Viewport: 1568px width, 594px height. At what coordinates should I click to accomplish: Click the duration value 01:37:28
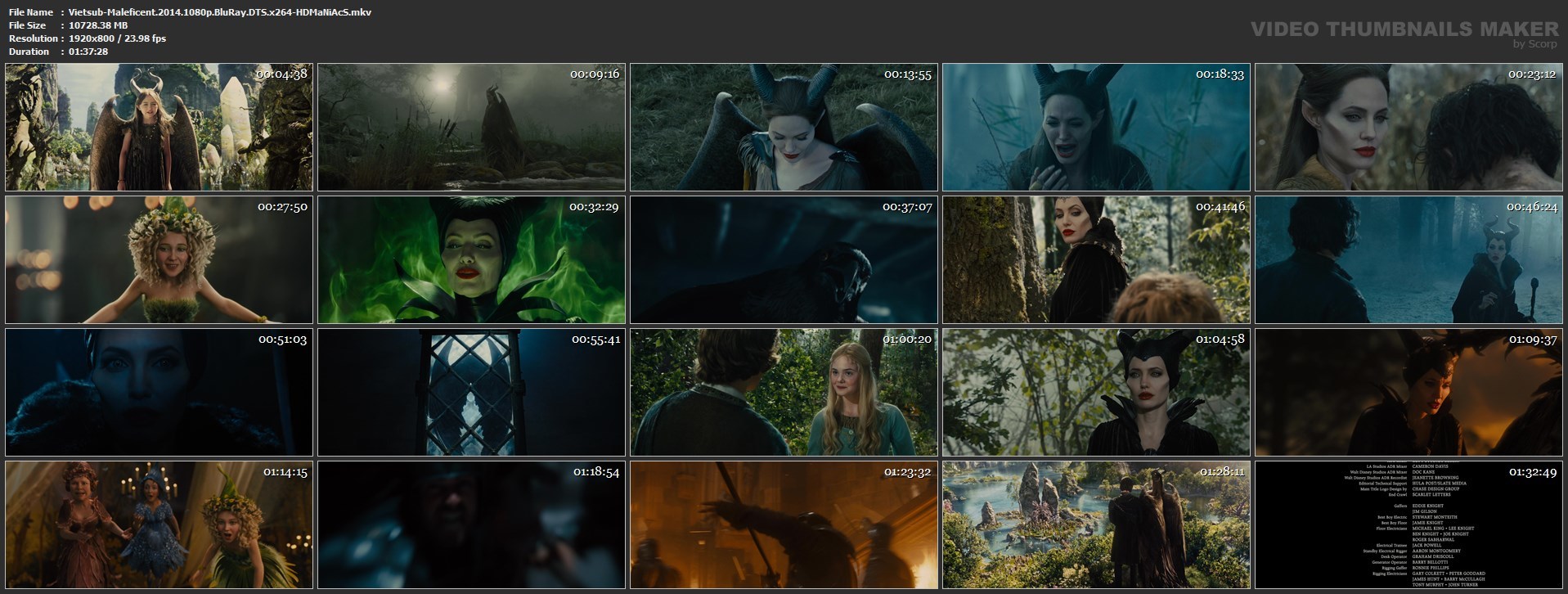tap(88, 52)
